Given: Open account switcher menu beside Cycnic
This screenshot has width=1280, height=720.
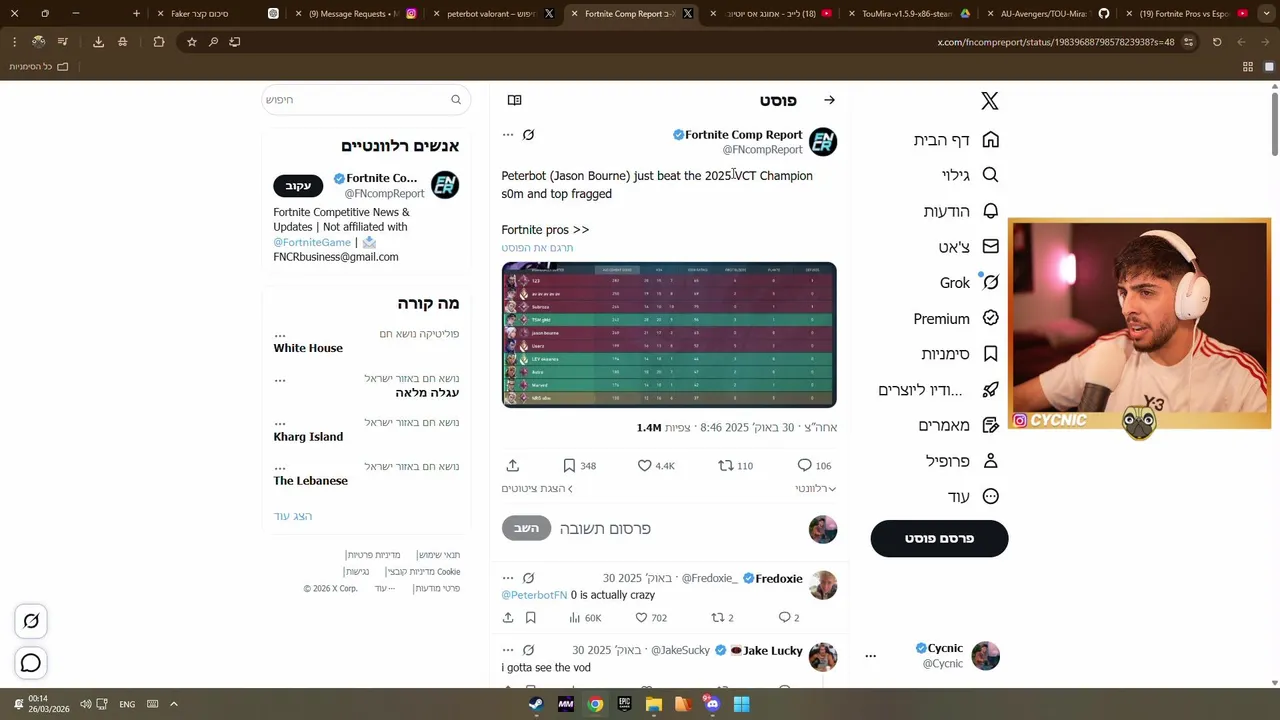Looking at the screenshot, I should pos(870,656).
